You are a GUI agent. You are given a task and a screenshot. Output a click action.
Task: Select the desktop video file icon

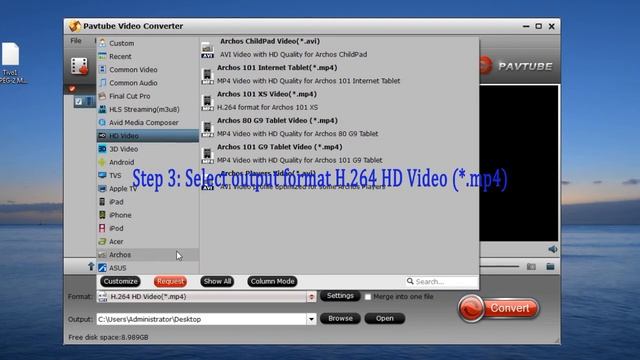[x=11, y=54]
